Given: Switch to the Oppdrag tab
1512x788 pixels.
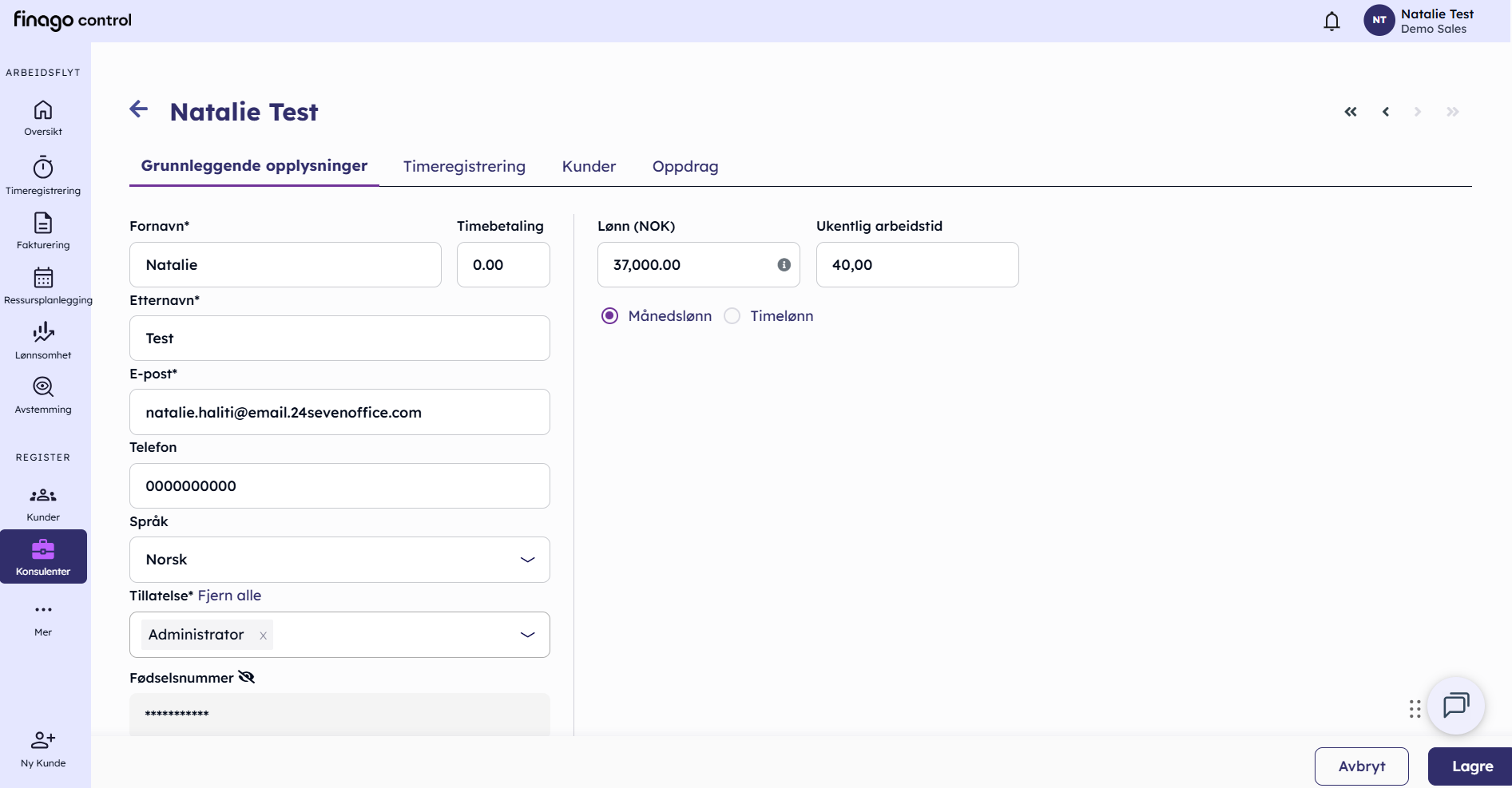Looking at the screenshot, I should 685,166.
